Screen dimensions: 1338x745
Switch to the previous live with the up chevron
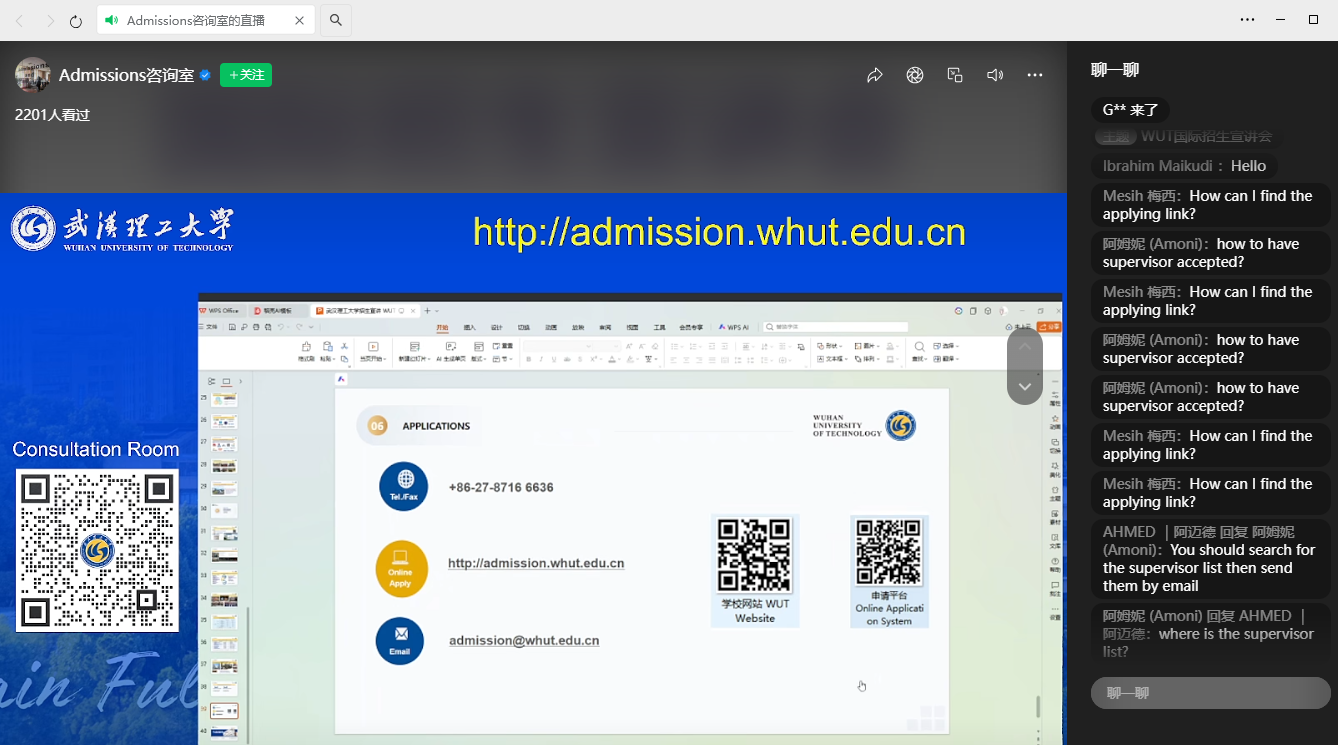[1025, 347]
